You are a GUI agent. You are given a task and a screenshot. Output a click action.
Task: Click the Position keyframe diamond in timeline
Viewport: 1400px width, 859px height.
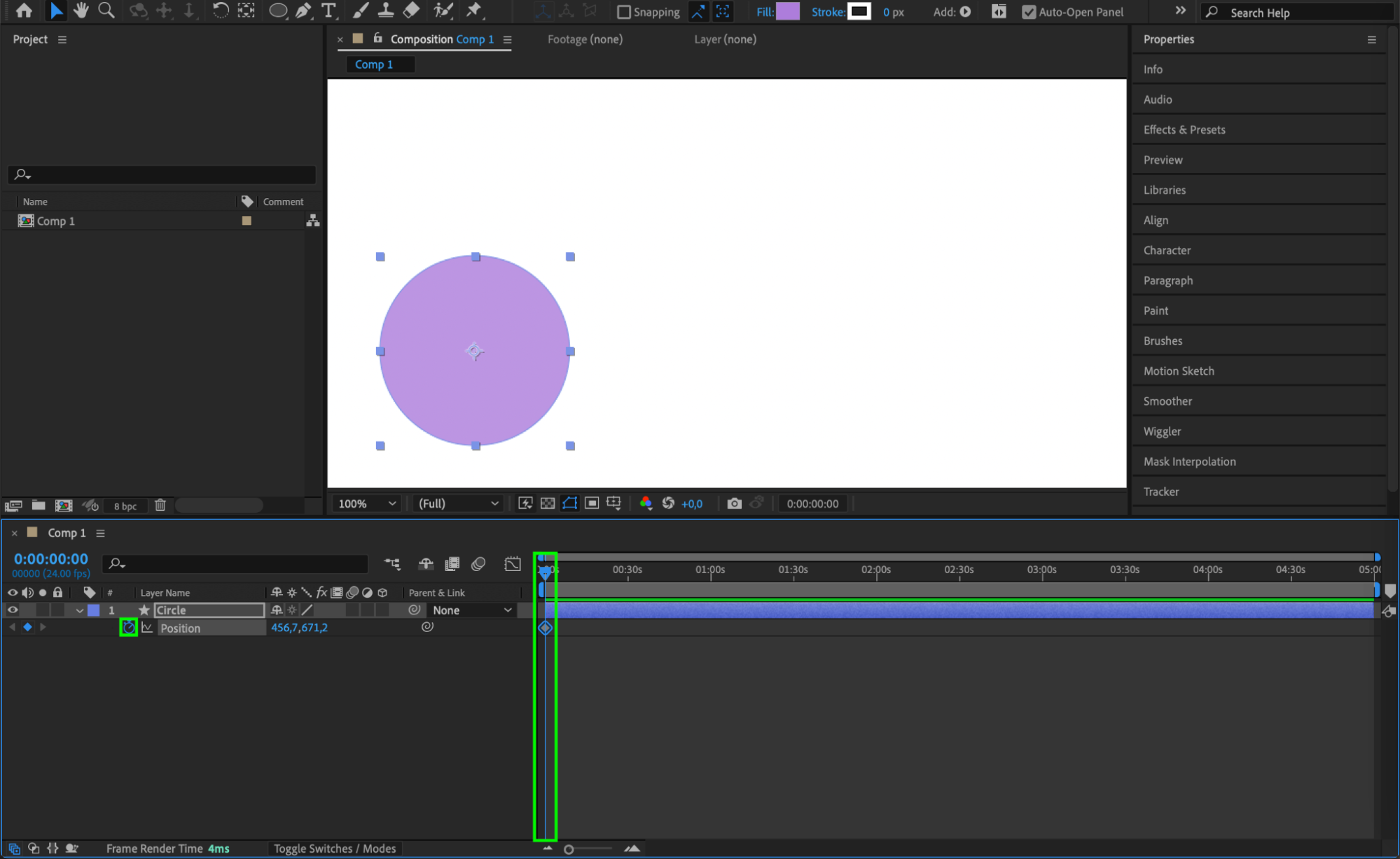pos(546,628)
